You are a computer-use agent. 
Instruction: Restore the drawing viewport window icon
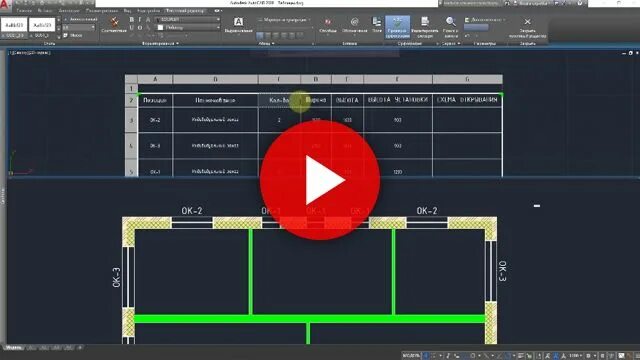(x=631, y=53)
